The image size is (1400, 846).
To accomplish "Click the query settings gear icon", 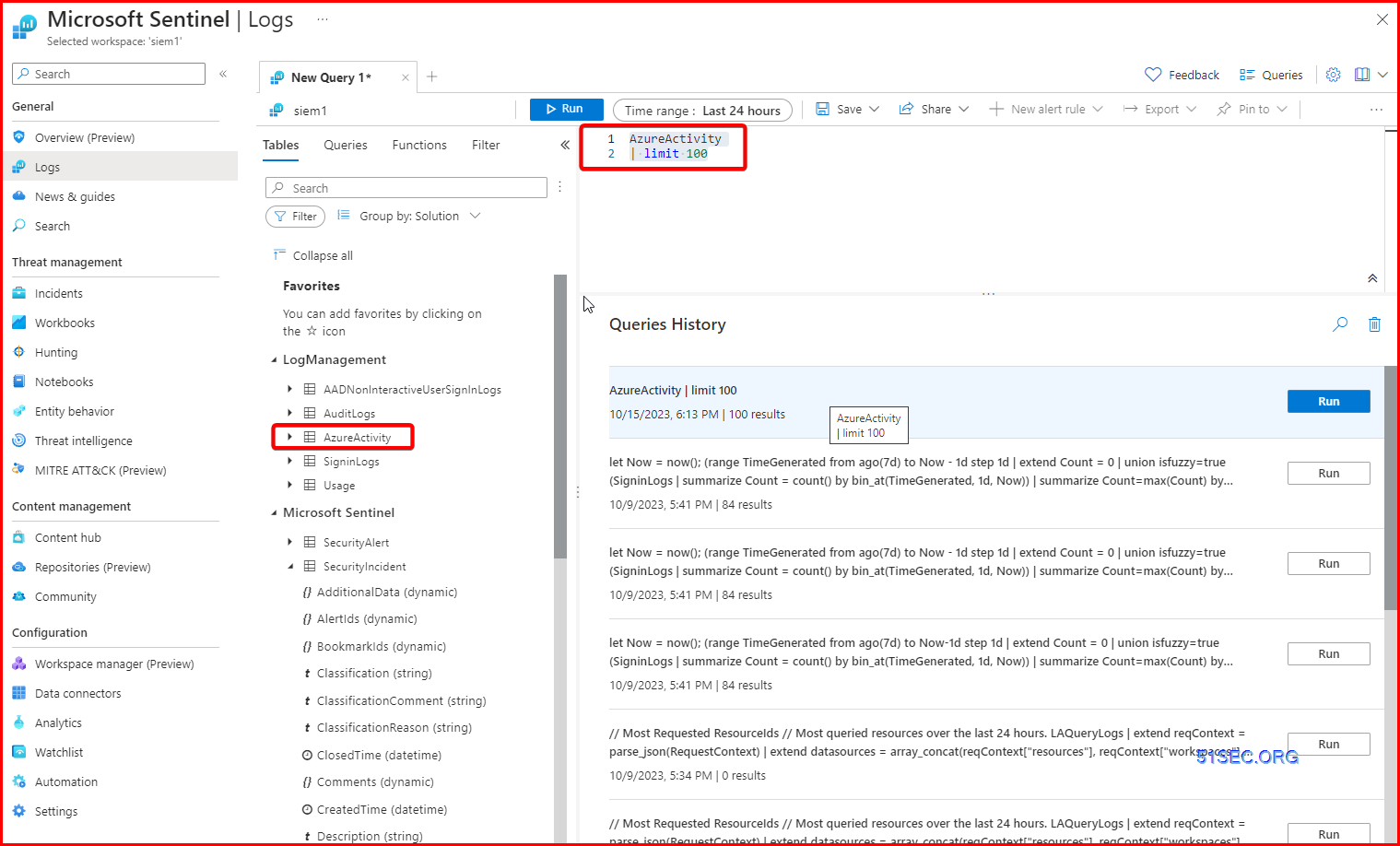I will click(1333, 75).
